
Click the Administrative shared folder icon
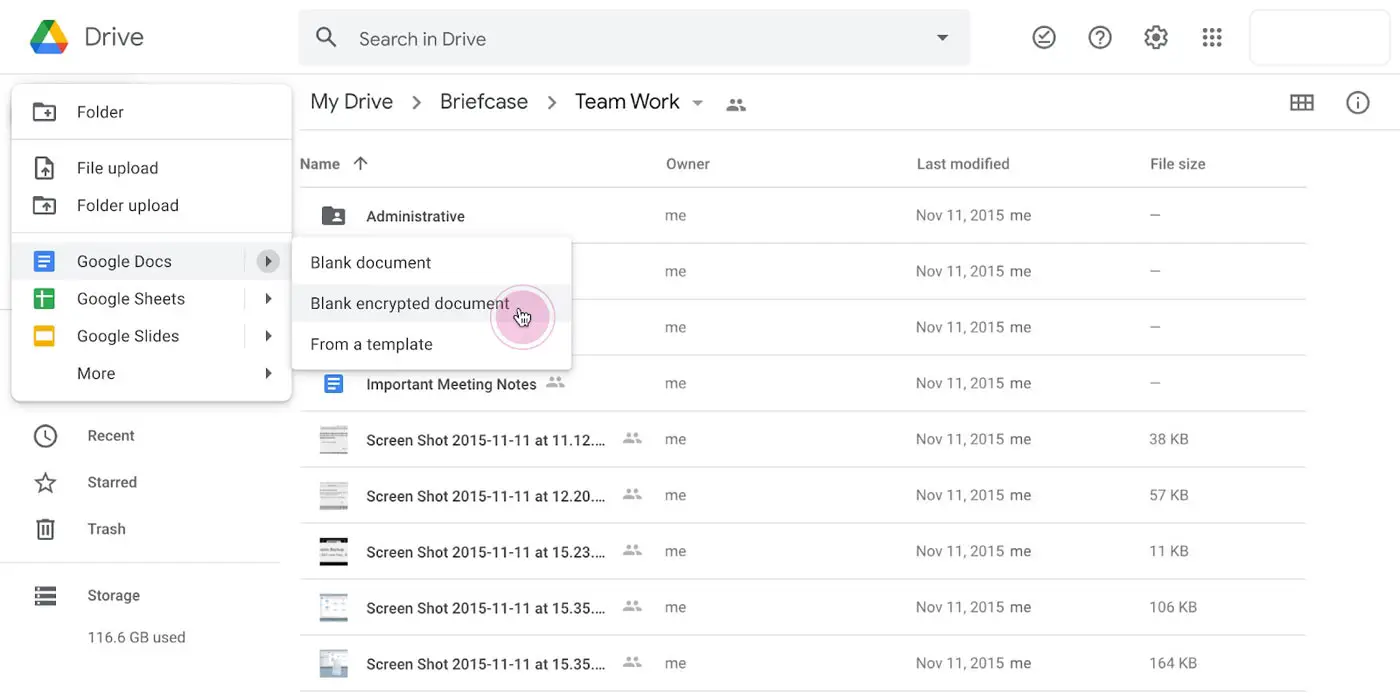333,215
